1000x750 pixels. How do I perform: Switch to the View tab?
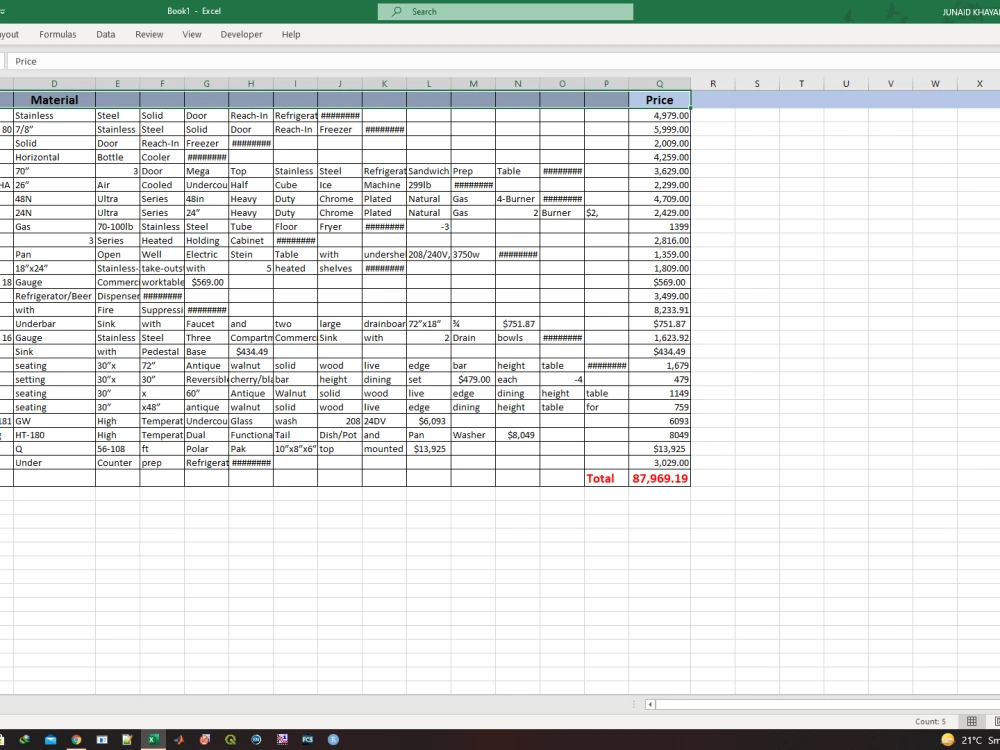[192, 34]
